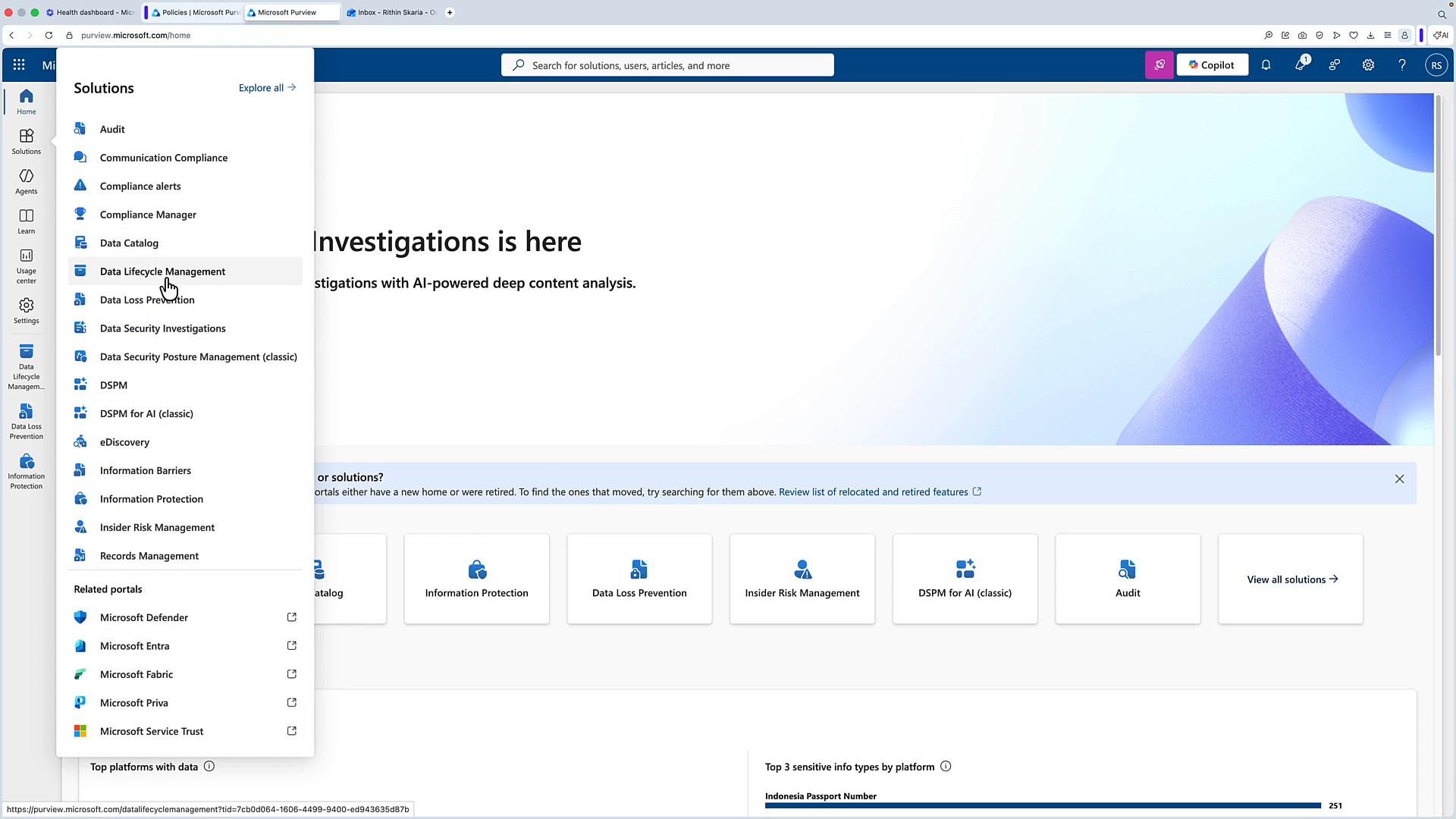Open pinned Information Protection rail item
1456x819 pixels.
[27, 472]
